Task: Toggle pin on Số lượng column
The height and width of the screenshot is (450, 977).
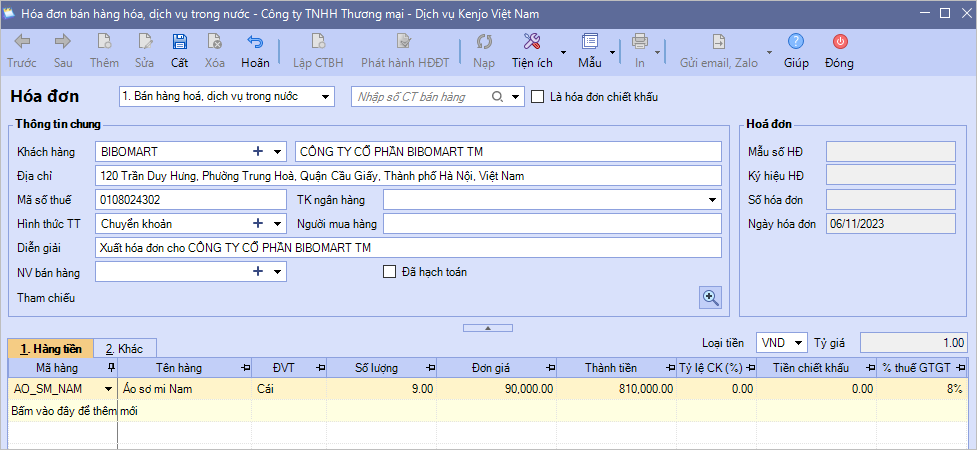Action: point(429,368)
